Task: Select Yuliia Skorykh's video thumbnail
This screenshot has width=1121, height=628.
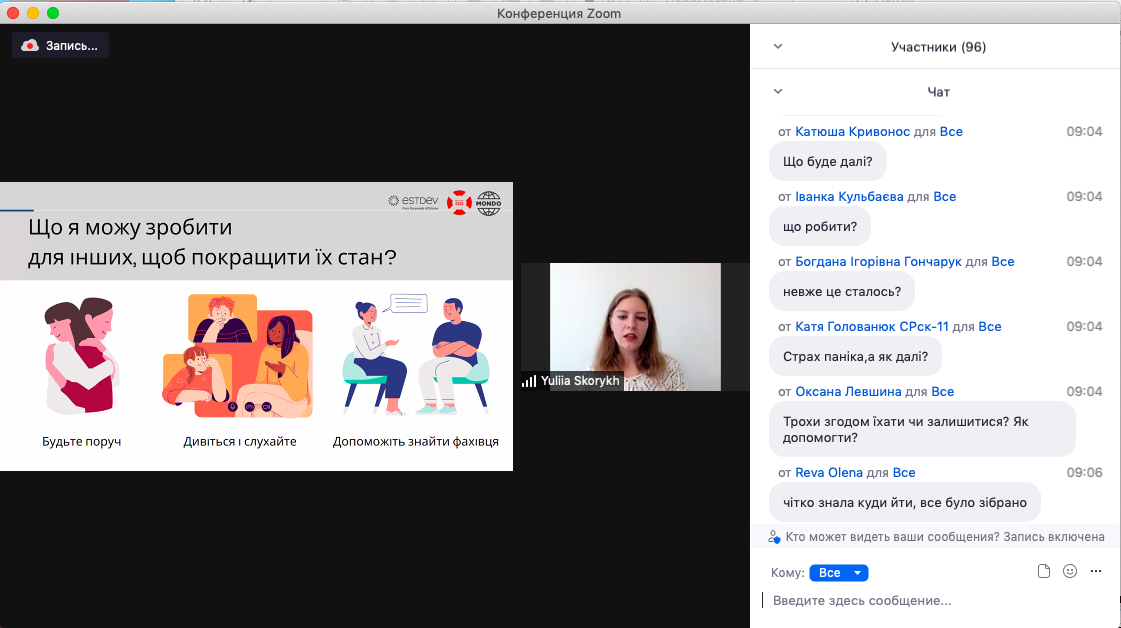Action: click(634, 326)
